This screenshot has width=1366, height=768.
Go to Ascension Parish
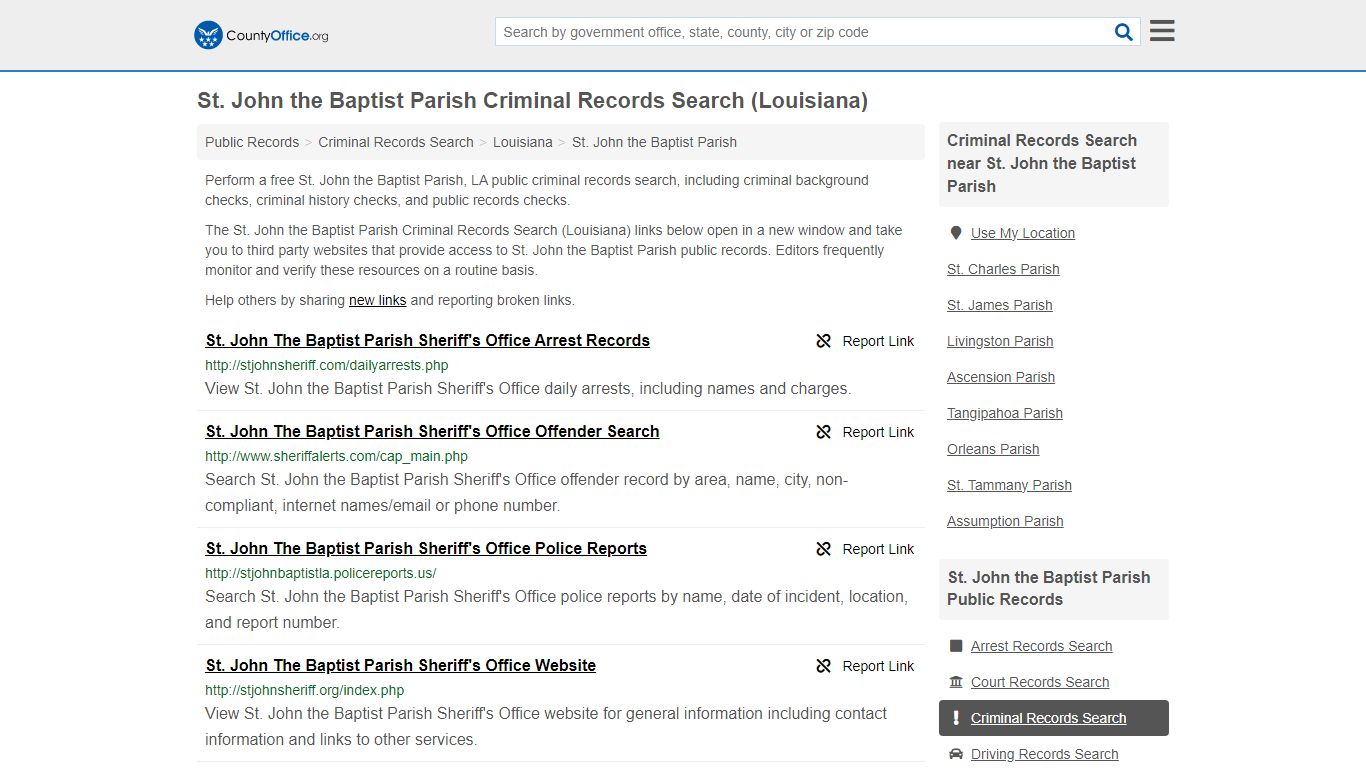[x=1001, y=377]
